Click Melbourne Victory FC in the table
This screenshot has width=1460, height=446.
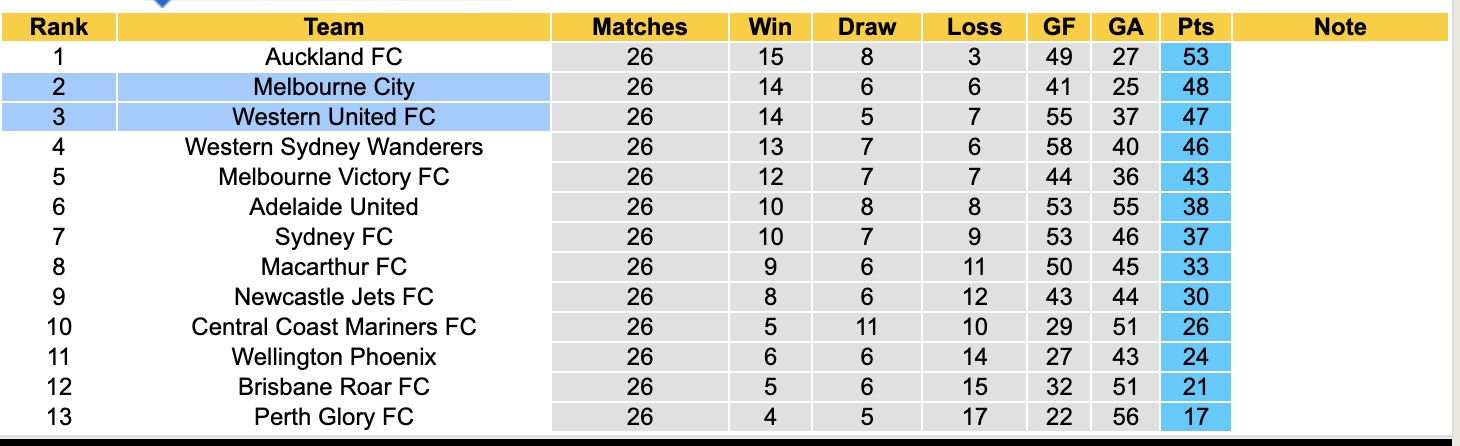pyautogui.click(x=334, y=177)
